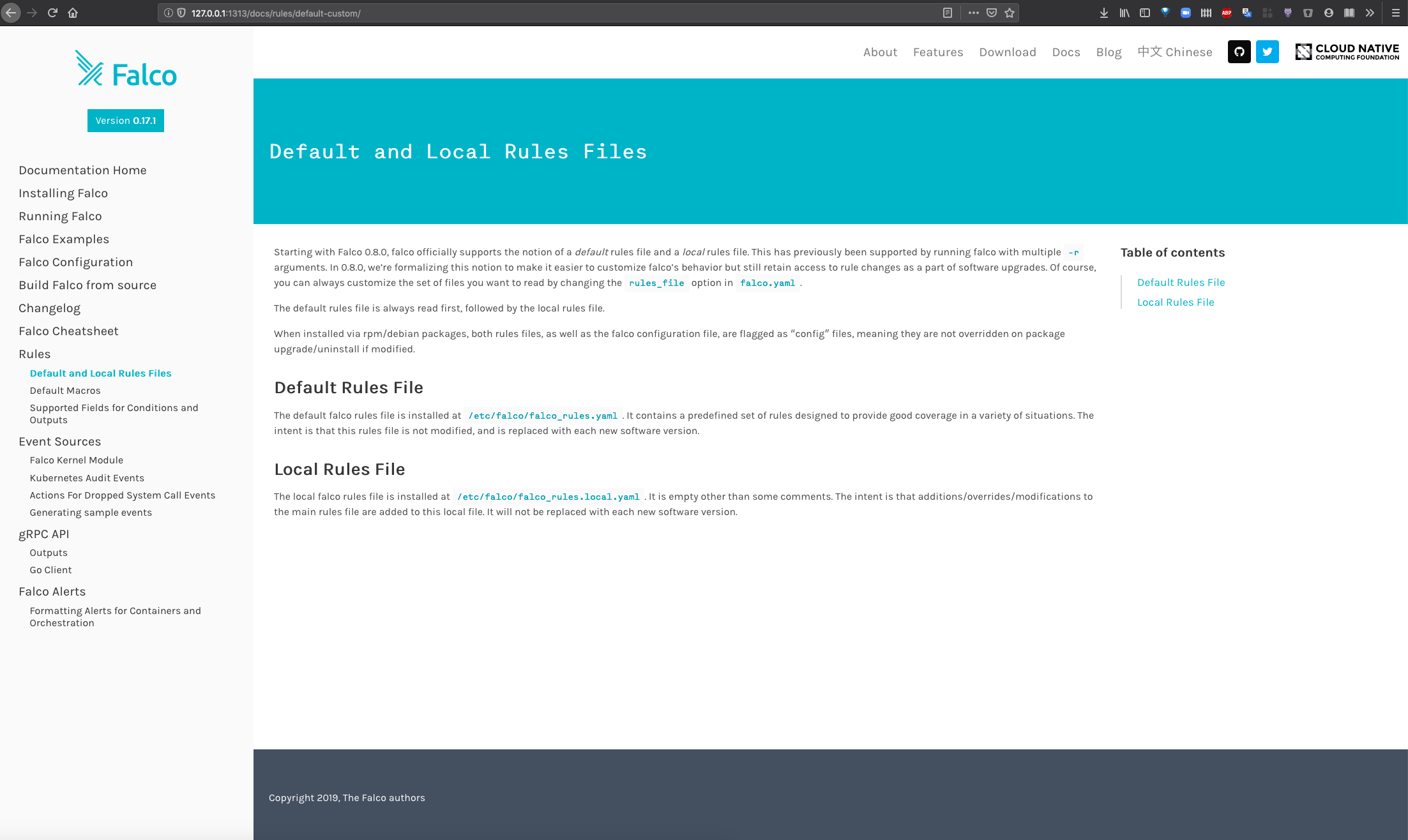The image size is (1408, 840).
Task: Open the Falco GitHub icon in navbar
Action: 1239,52
